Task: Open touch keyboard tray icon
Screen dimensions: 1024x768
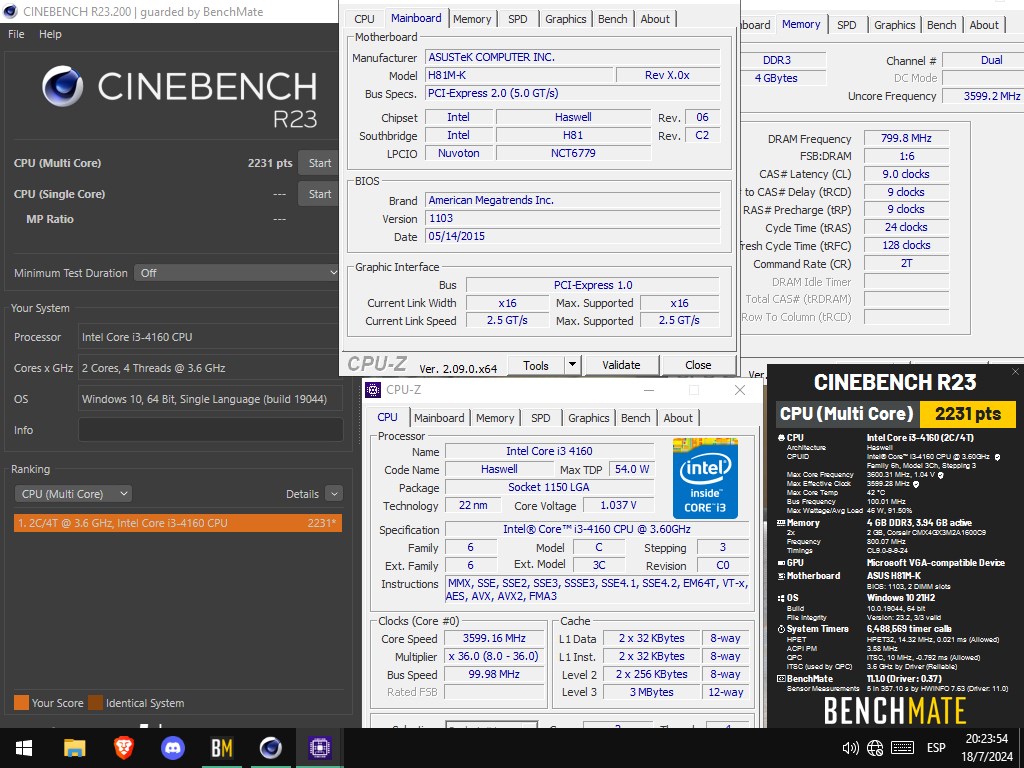Action: coord(902,748)
